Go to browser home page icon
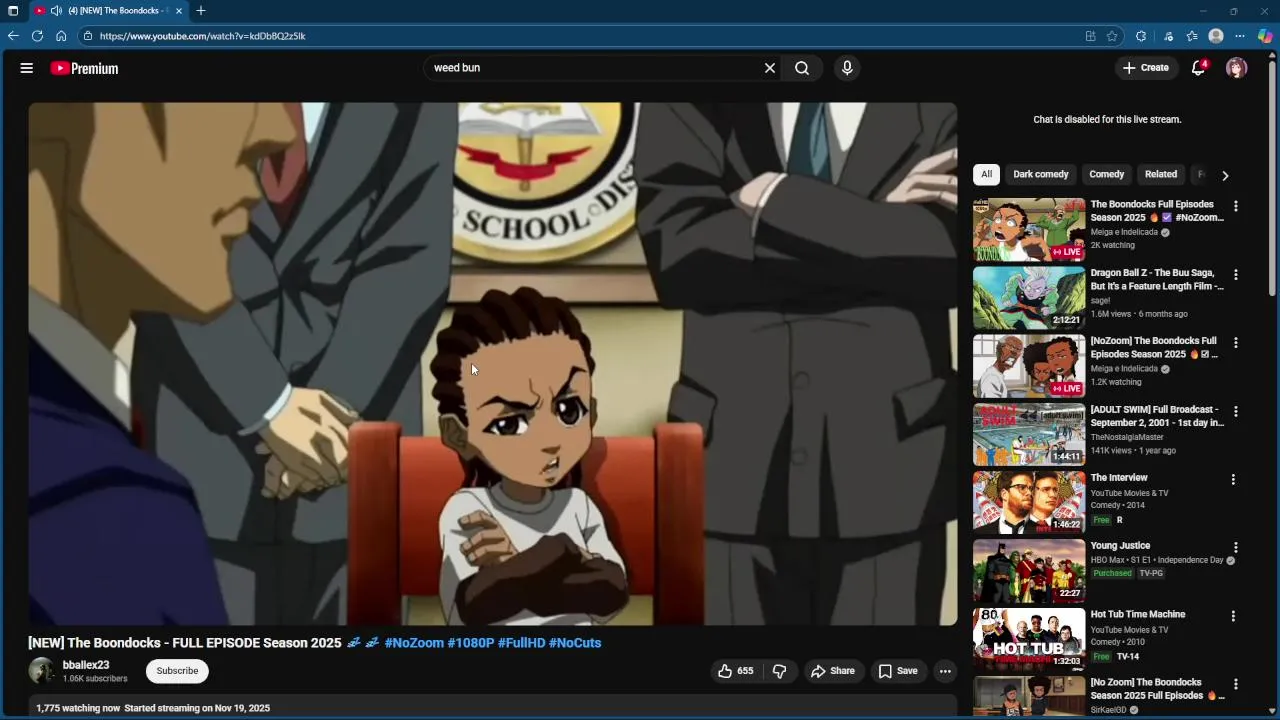This screenshot has height=720, width=1280. 61,36
